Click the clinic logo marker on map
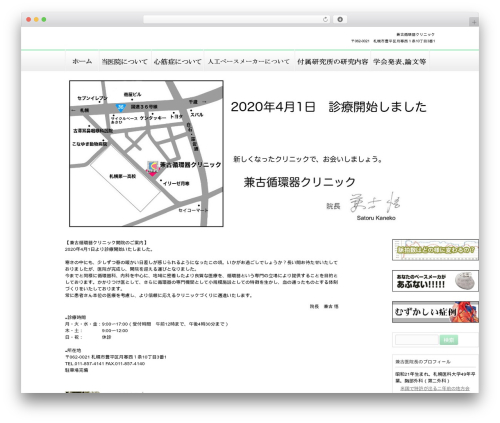This screenshot has width=500, height=423. coord(153,166)
